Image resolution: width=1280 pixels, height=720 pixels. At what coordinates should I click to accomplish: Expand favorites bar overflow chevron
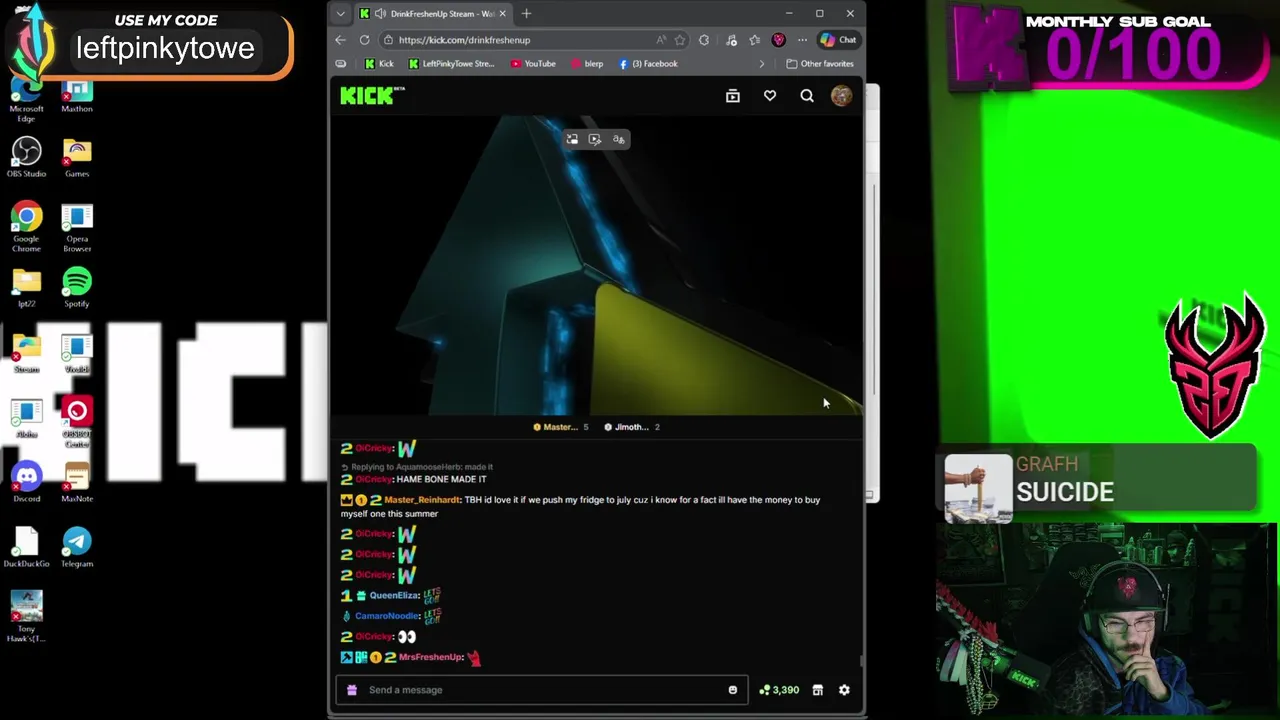(x=762, y=64)
